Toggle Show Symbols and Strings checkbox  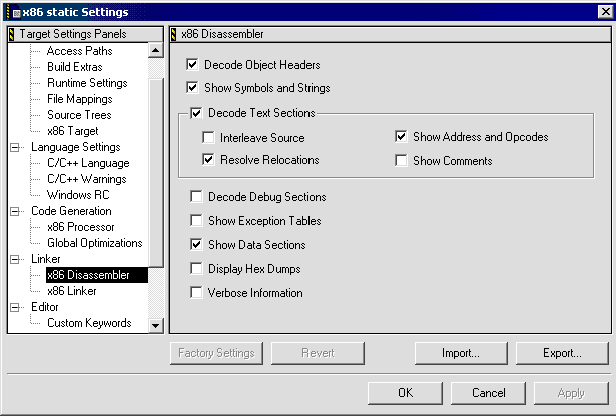coord(192,87)
